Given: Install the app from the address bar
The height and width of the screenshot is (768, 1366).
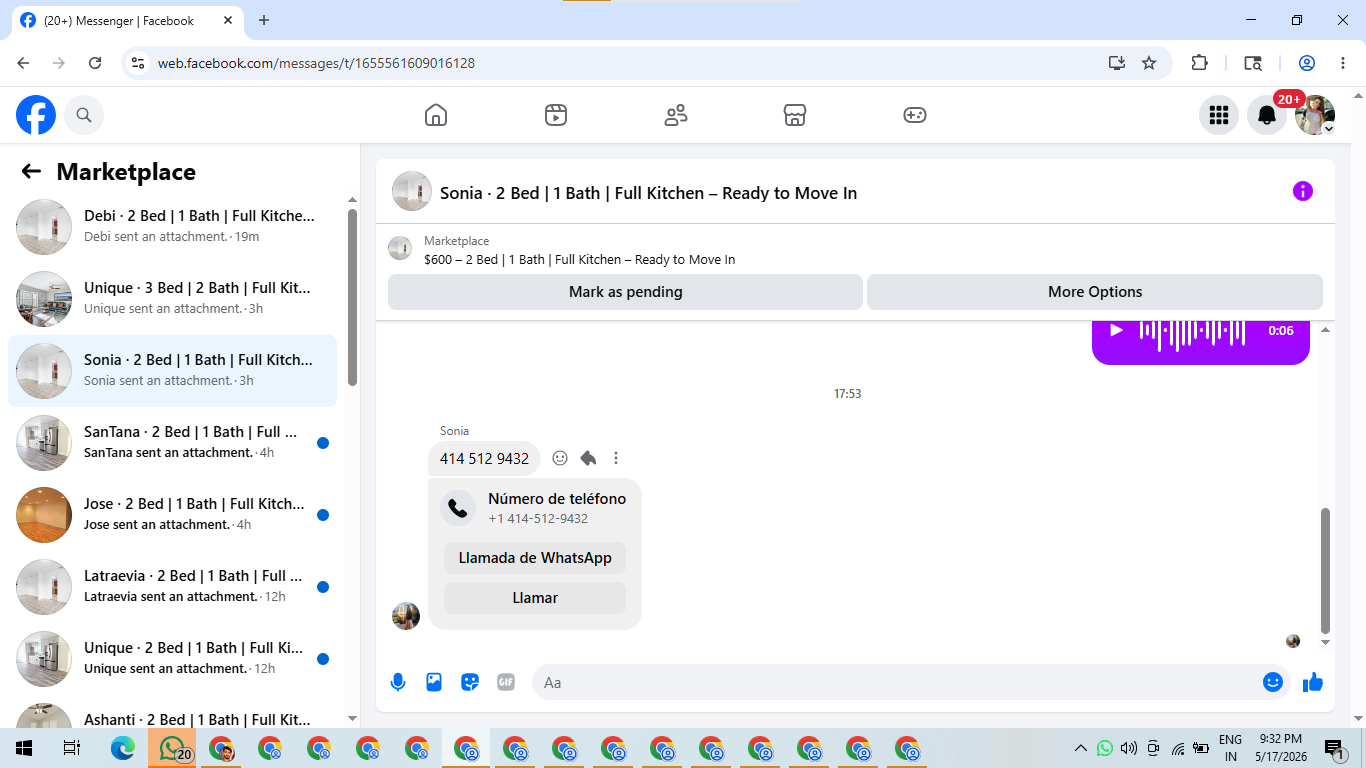Looking at the screenshot, I should [1117, 63].
